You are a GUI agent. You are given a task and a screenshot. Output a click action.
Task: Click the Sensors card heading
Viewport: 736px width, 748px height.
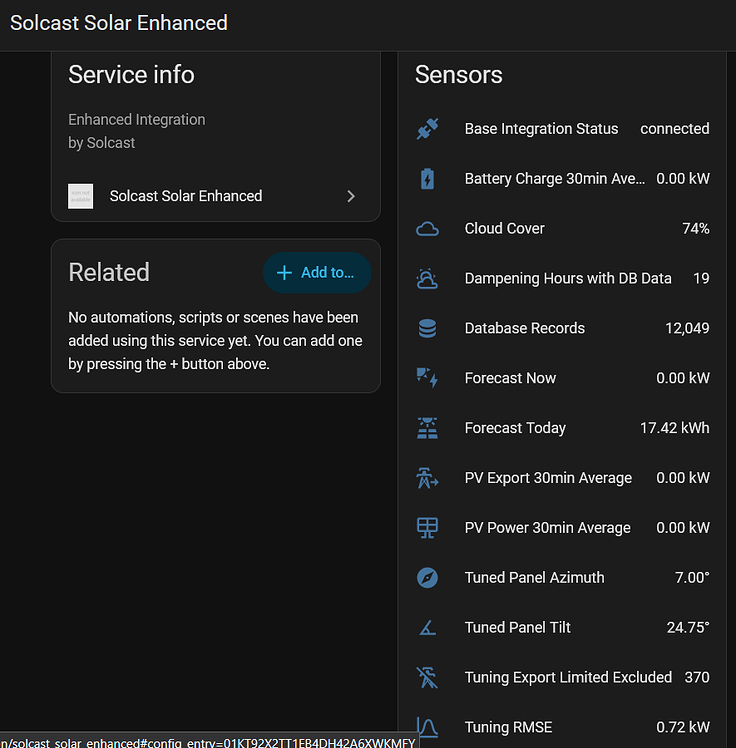tap(459, 75)
